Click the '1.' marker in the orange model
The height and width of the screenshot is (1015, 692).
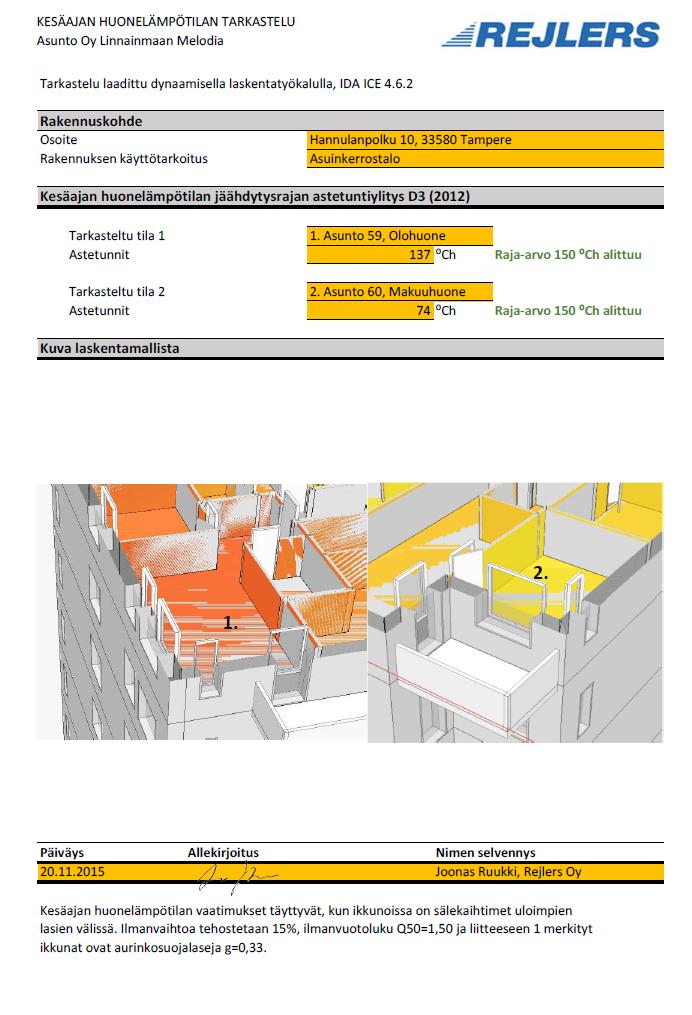[230, 623]
